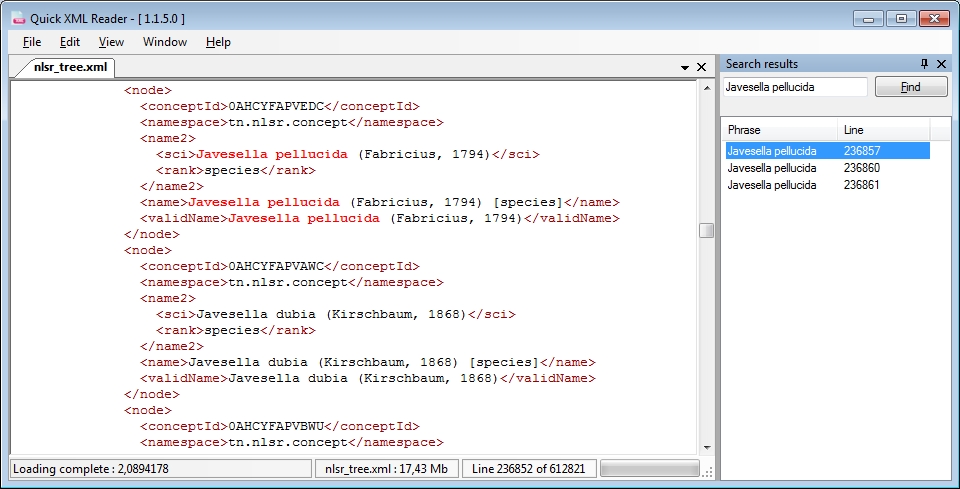The width and height of the screenshot is (960, 489).
Task: Maximize the Quick XML Reader window
Action: pos(901,18)
